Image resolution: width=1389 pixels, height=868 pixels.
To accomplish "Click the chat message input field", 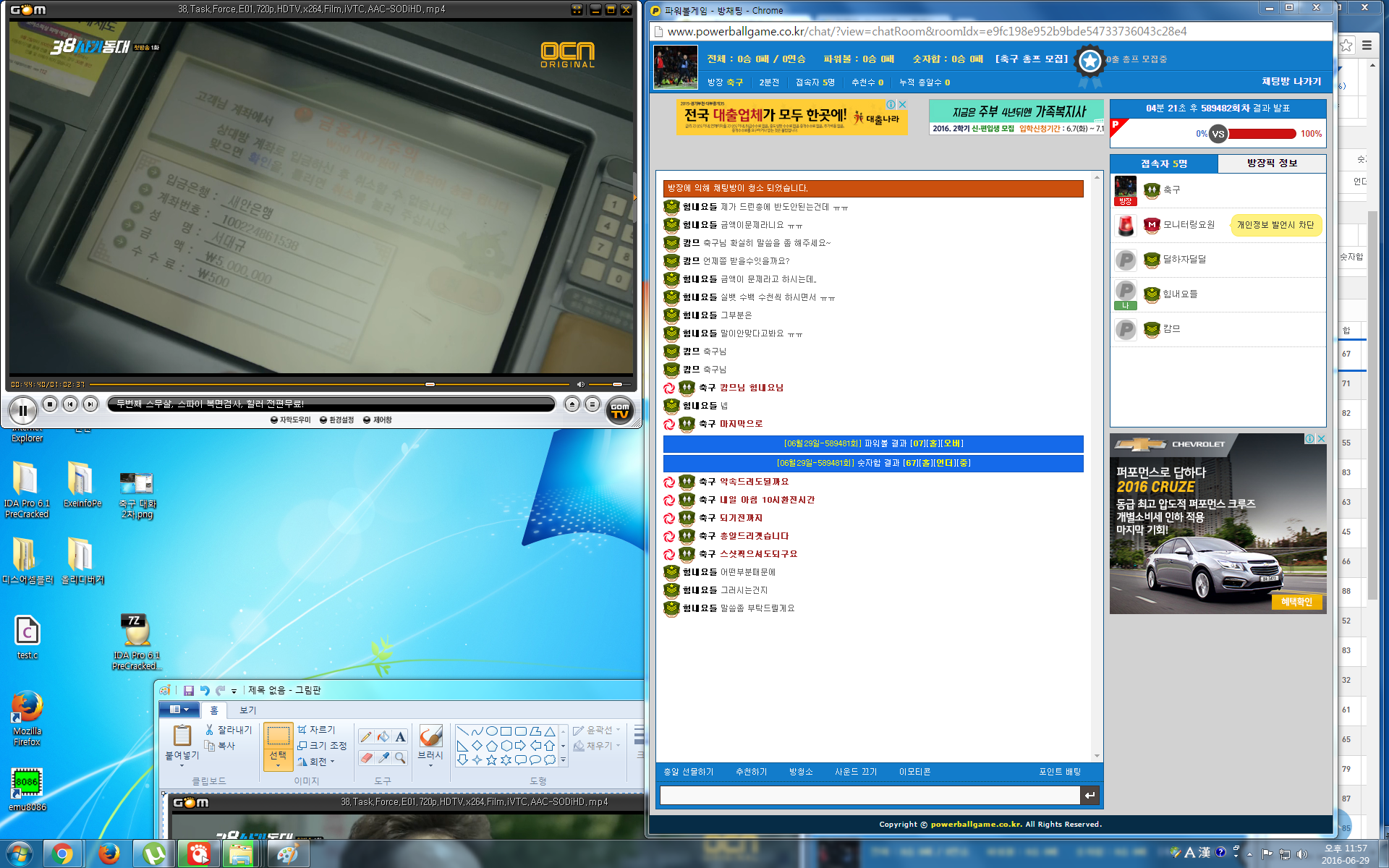I will click(870, 796).
